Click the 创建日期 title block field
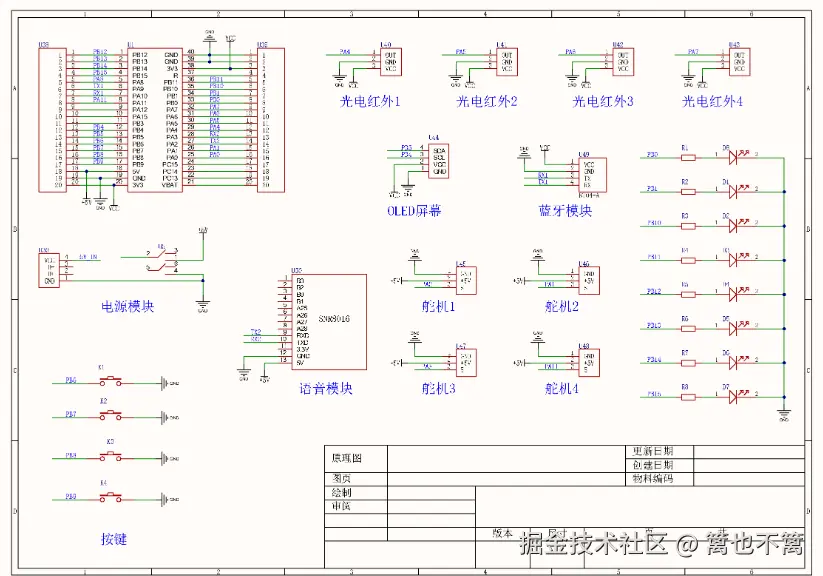The image size is (823, 576). pos(660,465)
